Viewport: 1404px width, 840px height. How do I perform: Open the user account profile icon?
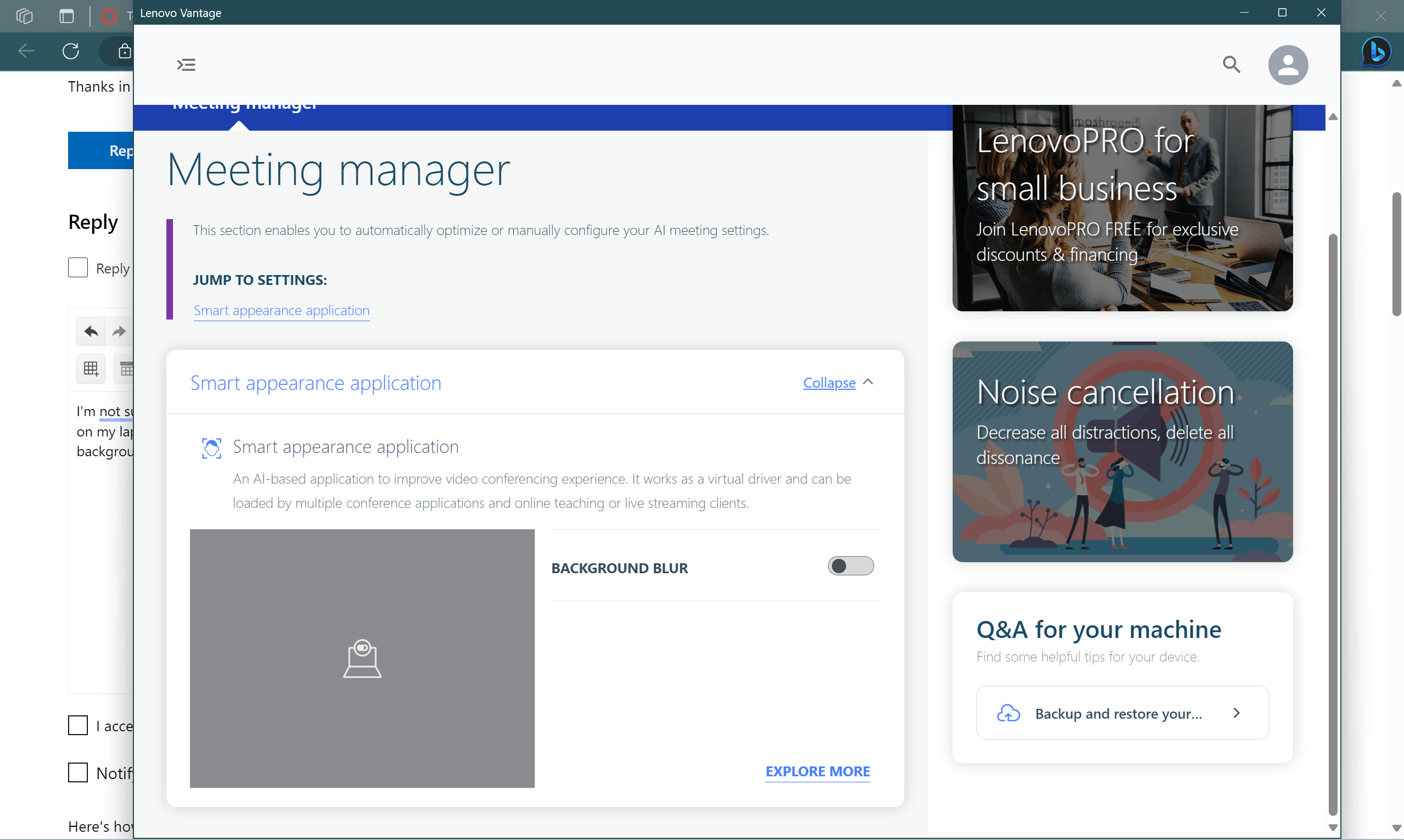coord(1288,65)
